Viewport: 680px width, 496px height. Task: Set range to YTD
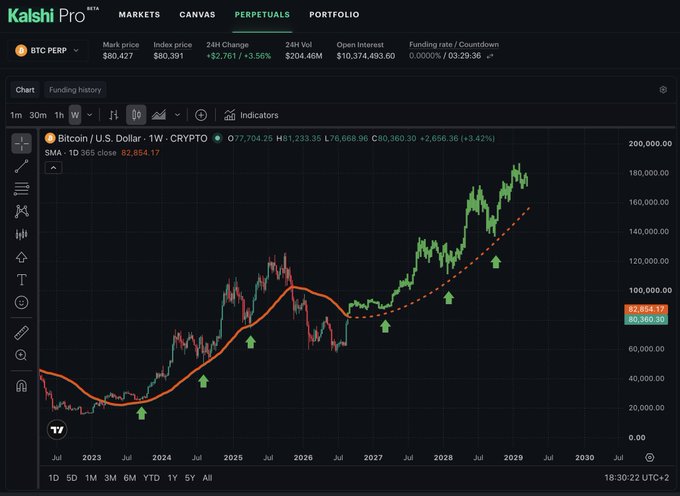151,478
